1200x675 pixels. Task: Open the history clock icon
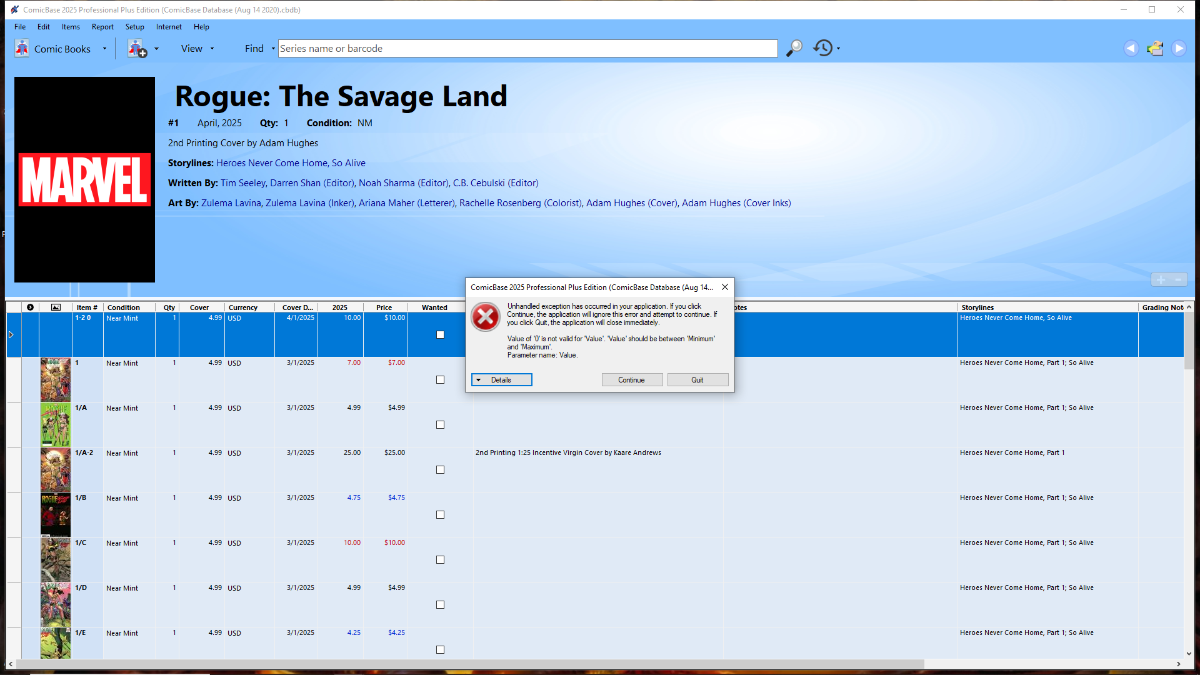(x=822, y=48)
